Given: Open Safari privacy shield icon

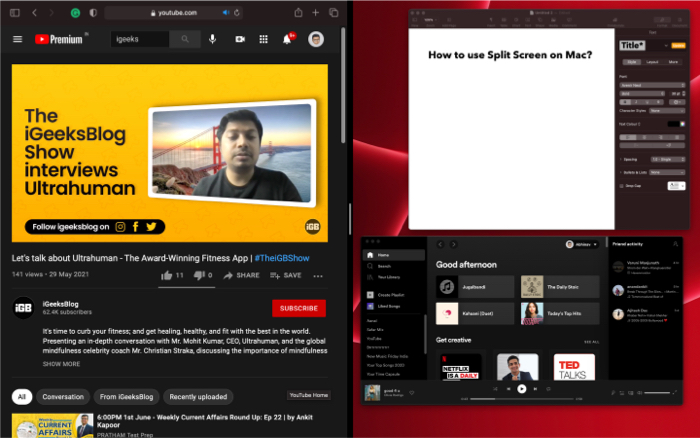Looking at the screenshot, I should pos(93,13).
